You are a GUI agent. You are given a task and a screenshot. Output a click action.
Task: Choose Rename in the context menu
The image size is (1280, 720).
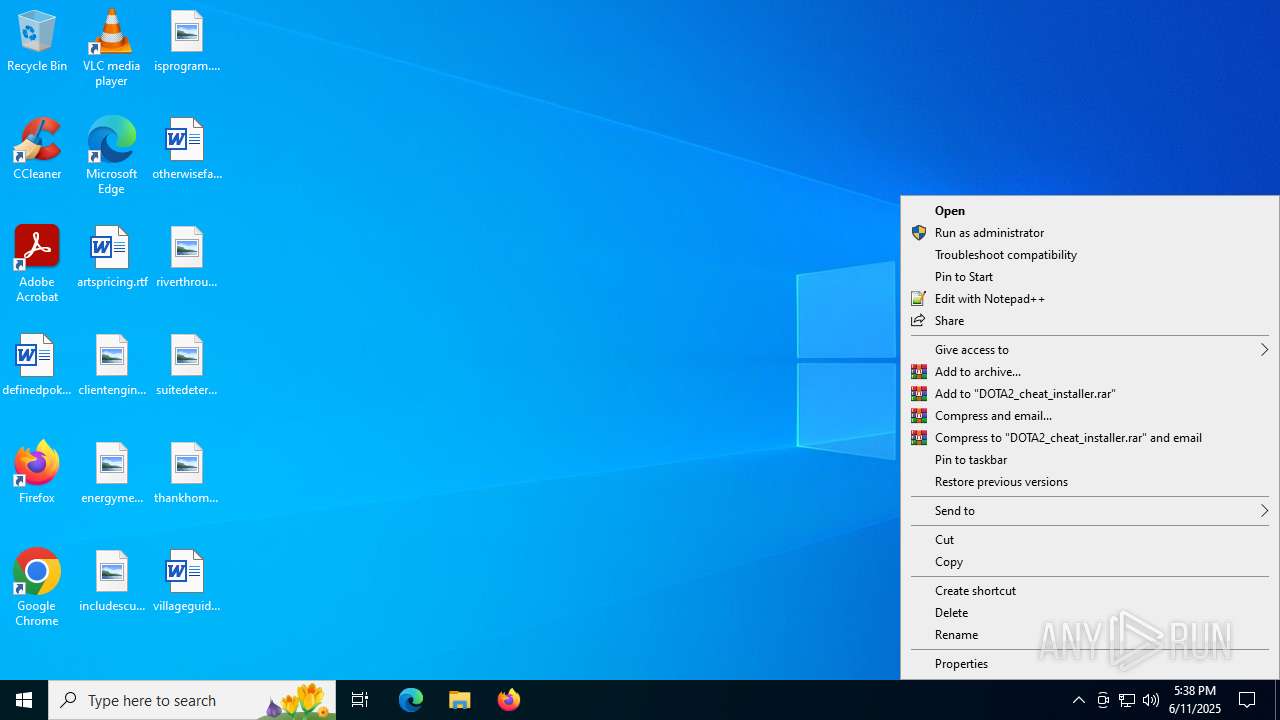click(x=1090, y=635)
